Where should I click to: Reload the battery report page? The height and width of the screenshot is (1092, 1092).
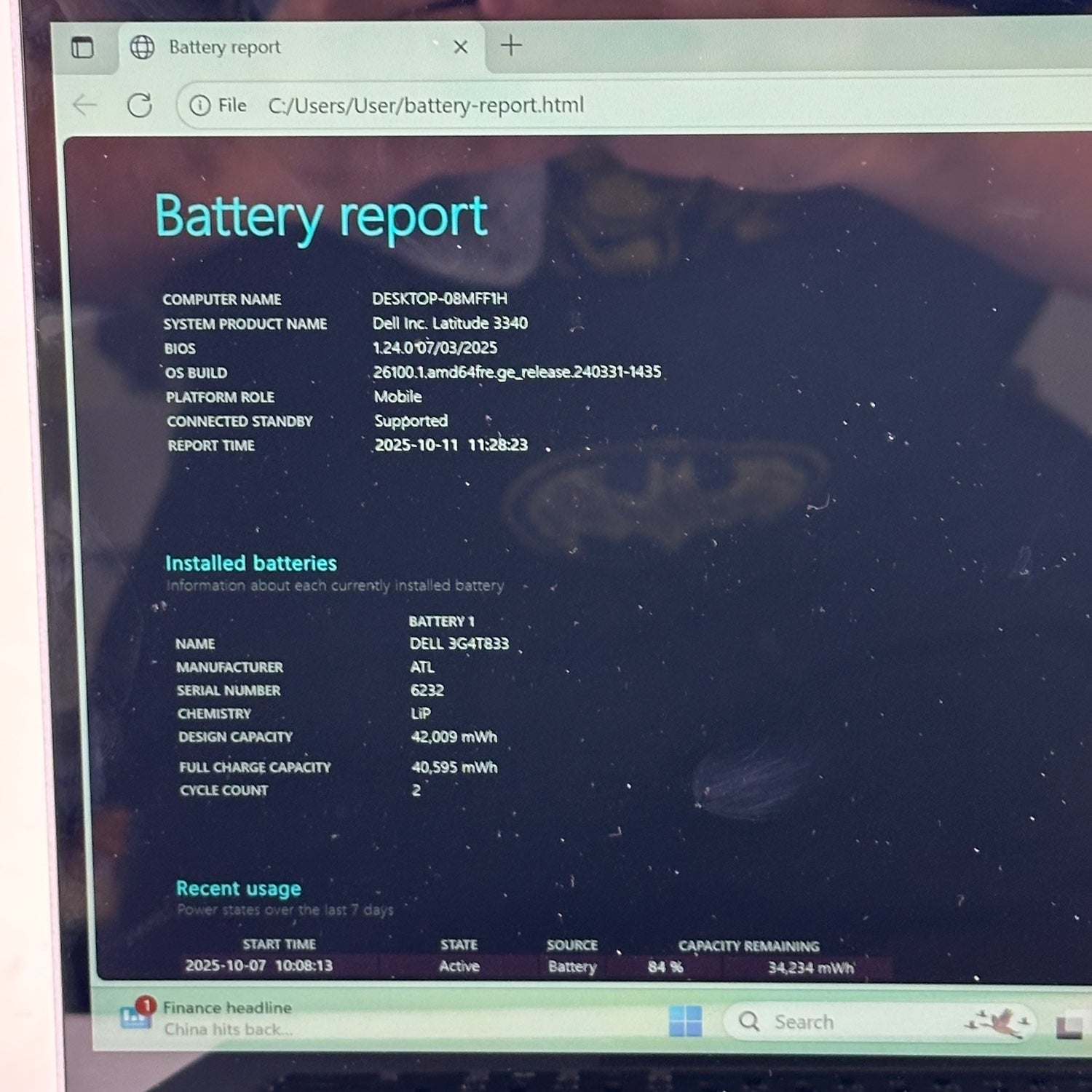click(x=139, y=106)
